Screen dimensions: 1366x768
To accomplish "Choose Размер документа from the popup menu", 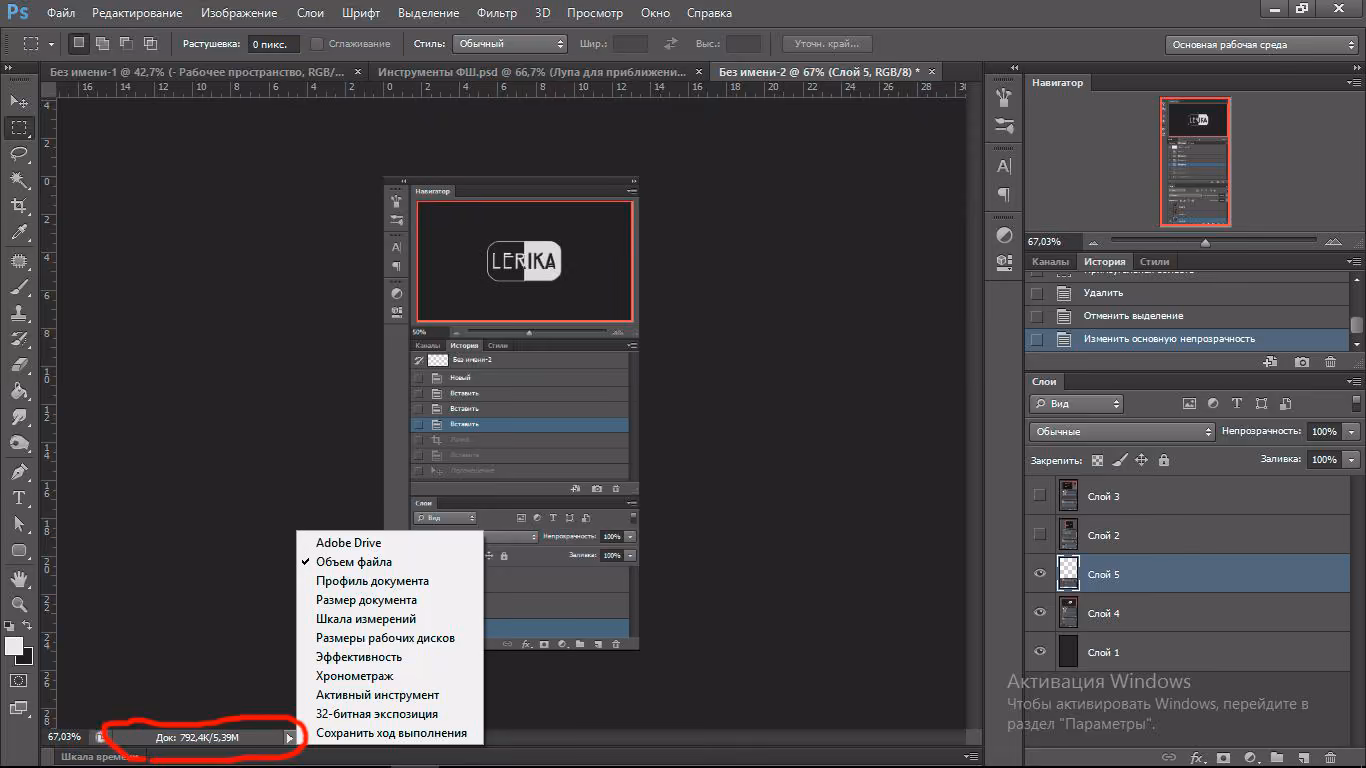I will click(x=366, y=600).
